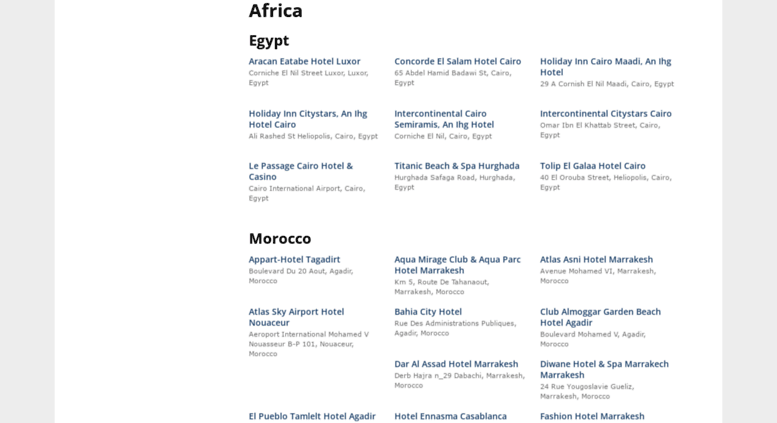Open Club Almoggar Garden Beach Hotel link
Screen dimensions: 777x423
pos(600,317)
